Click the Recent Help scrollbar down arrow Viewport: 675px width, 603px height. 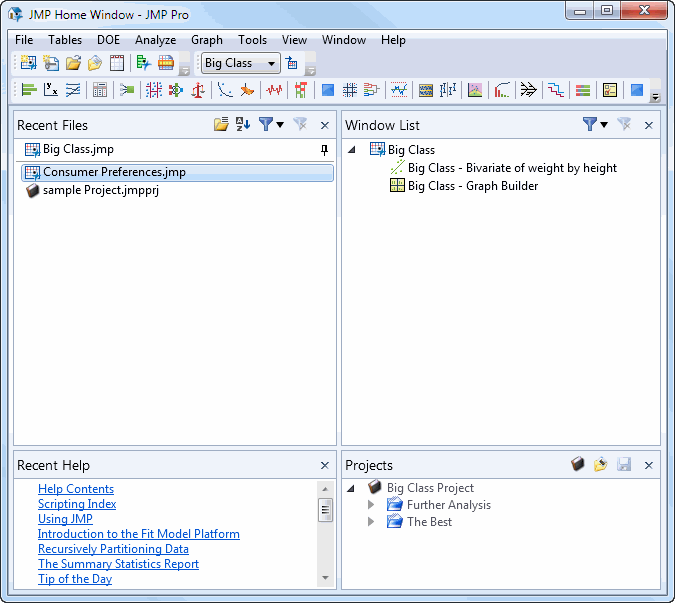coord(325,578)
